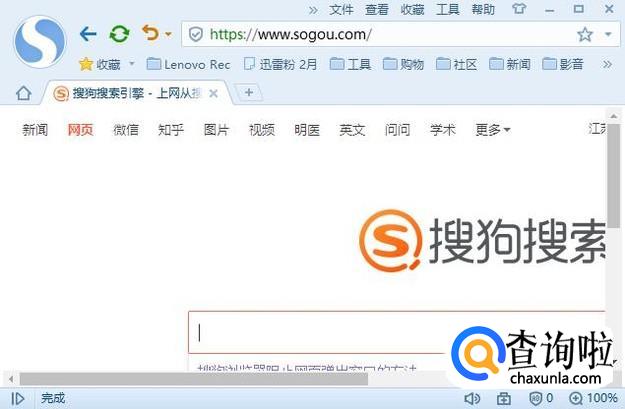The width and height of the screenshot is (625, 409).
Task: Open the Lenovo Rec bookmark folder
Action: tap(188, 64)
